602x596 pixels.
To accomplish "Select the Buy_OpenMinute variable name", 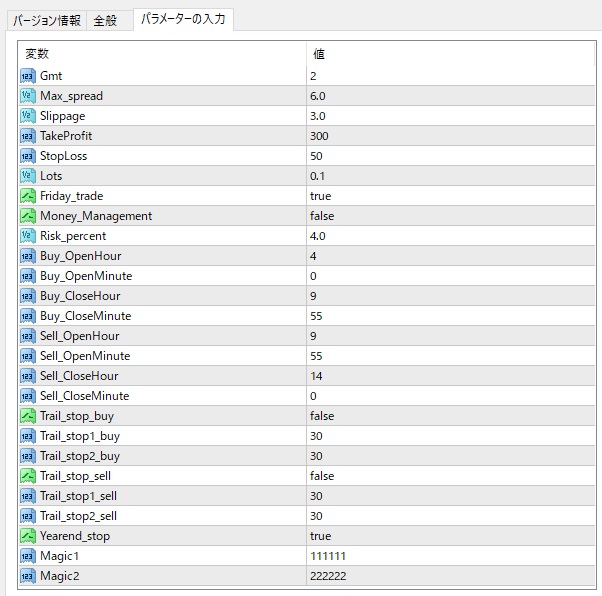I will (86, 276).
